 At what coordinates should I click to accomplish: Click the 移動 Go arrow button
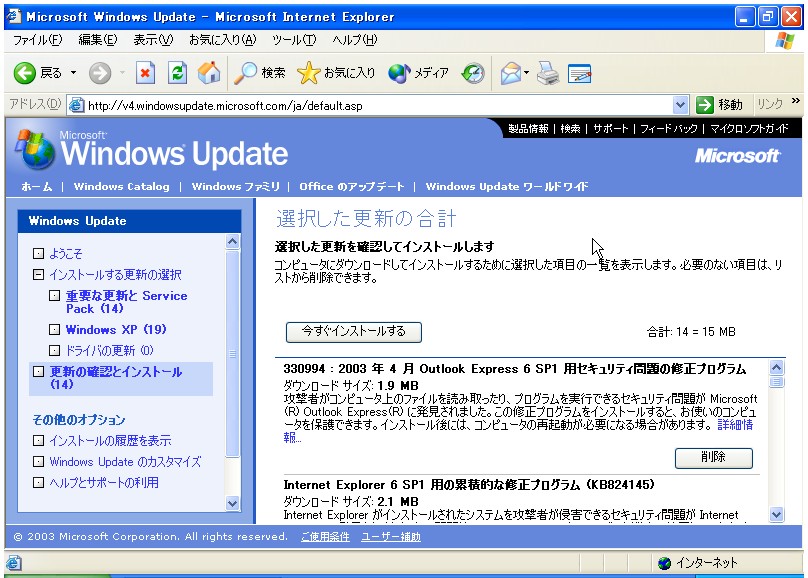pyautogui.click(x=719, y=105)
